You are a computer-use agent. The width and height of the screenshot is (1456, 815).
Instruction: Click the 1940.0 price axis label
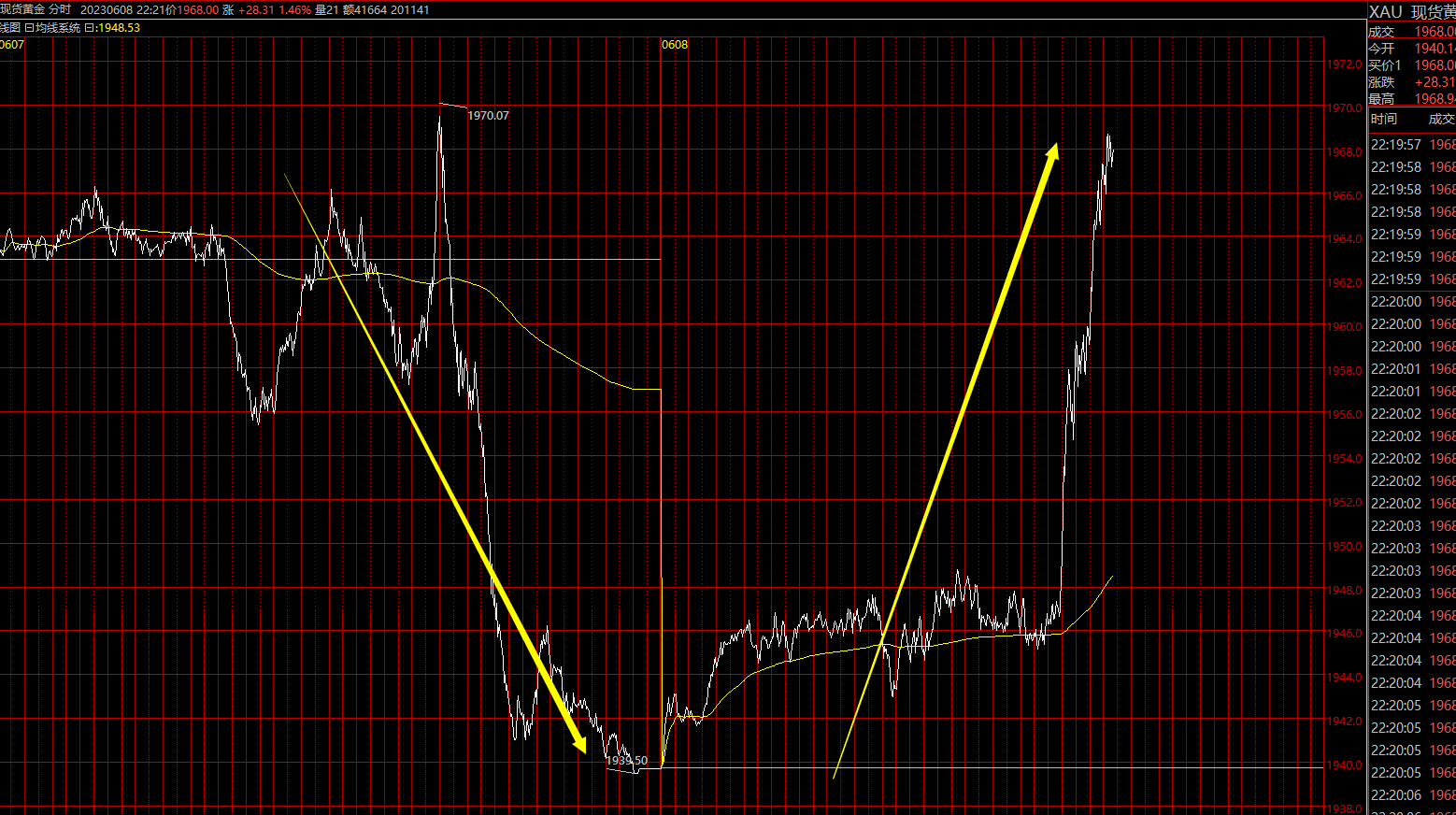click(1344, 765)
